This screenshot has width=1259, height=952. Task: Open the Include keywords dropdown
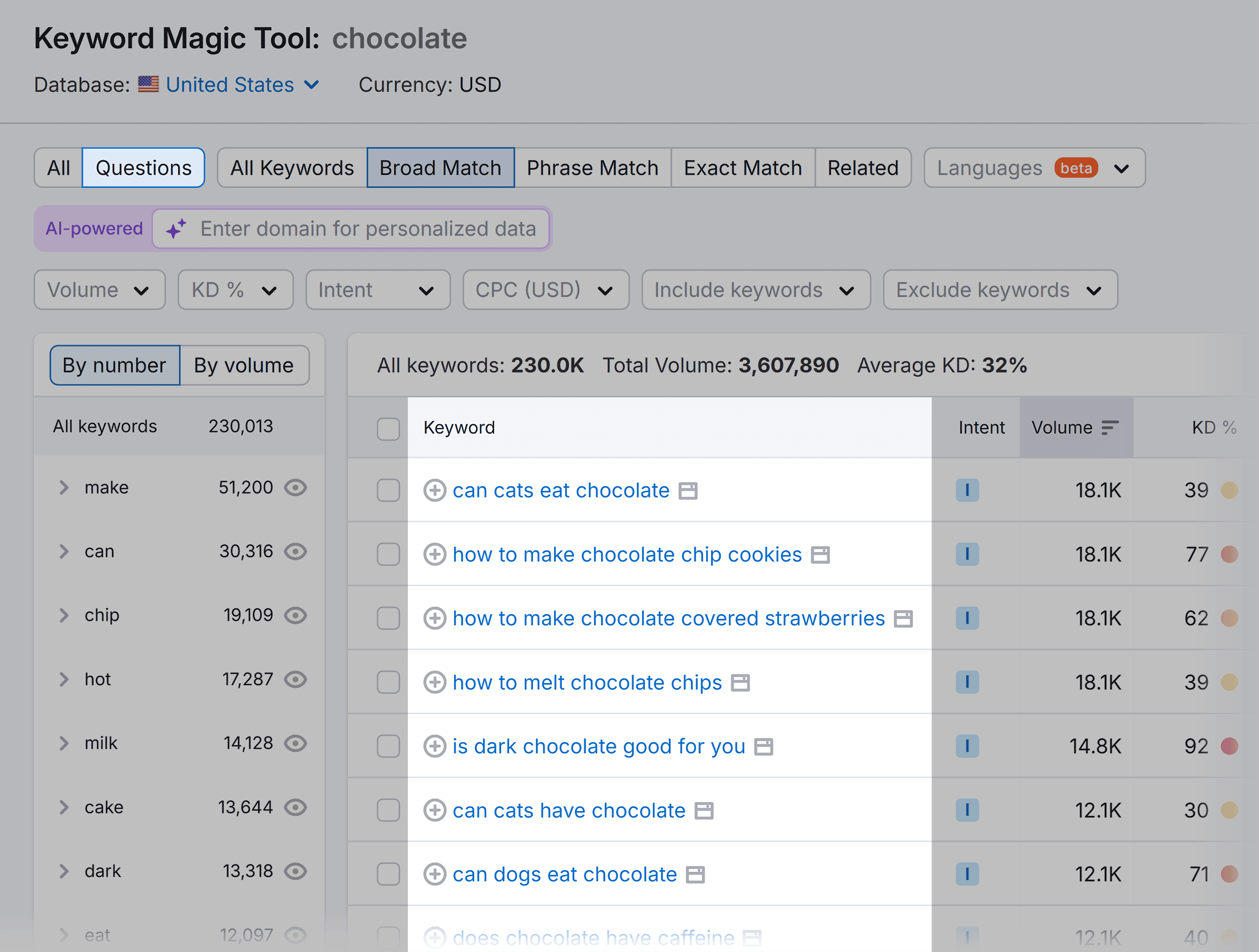point(756,289)
